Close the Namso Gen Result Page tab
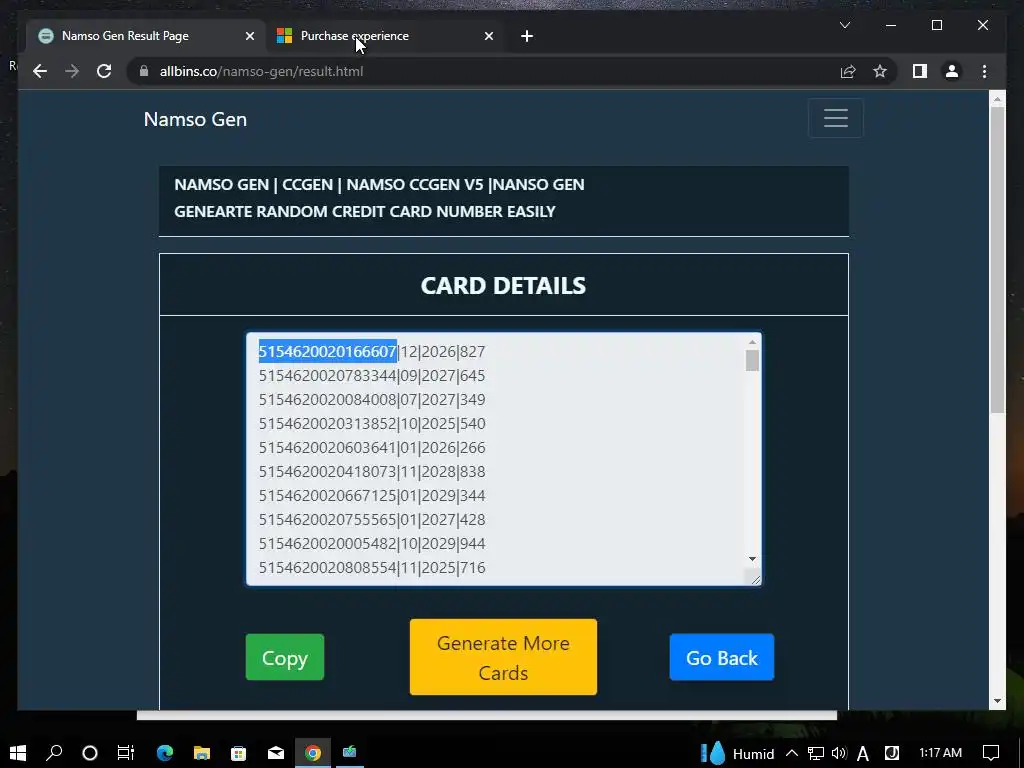Screen dimensions: 1024x768 pyautogui.click(x=249, y=36)
